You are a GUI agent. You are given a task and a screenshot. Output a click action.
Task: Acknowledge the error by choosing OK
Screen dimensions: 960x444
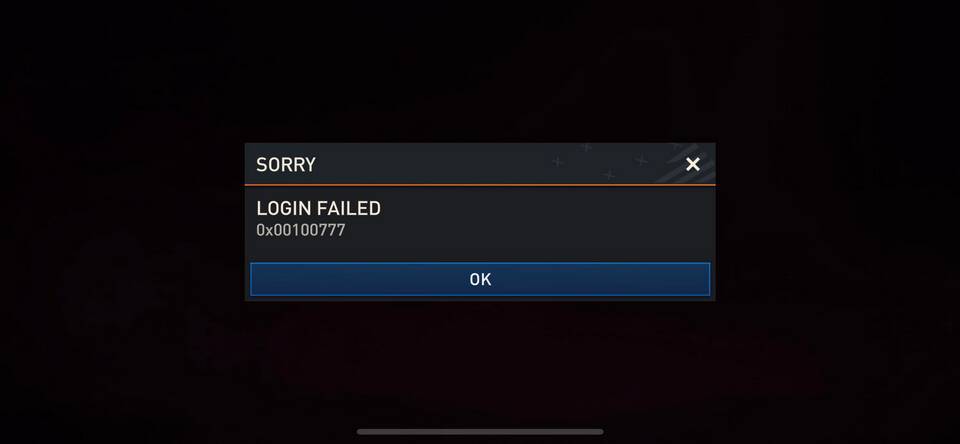pyautogui.click(x=480, y=279)
